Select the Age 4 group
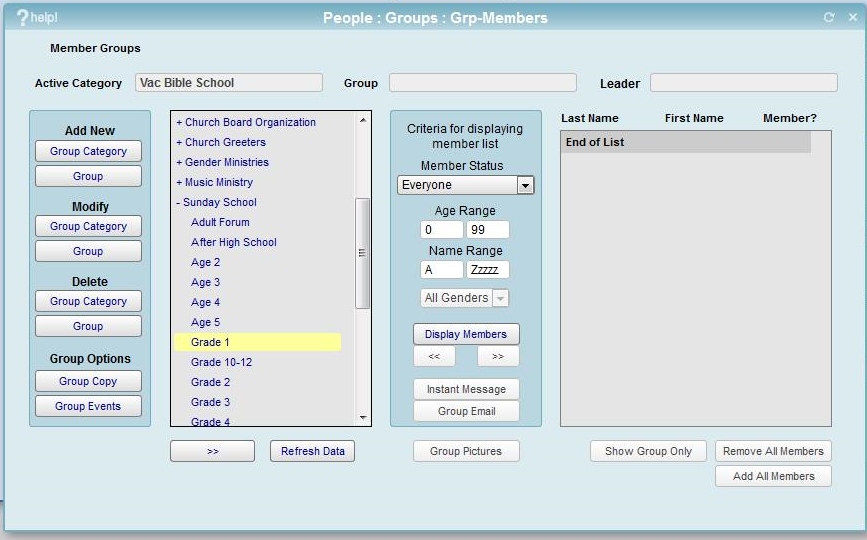The height and width of the screenshot is (540, 867). coord(205,302)
